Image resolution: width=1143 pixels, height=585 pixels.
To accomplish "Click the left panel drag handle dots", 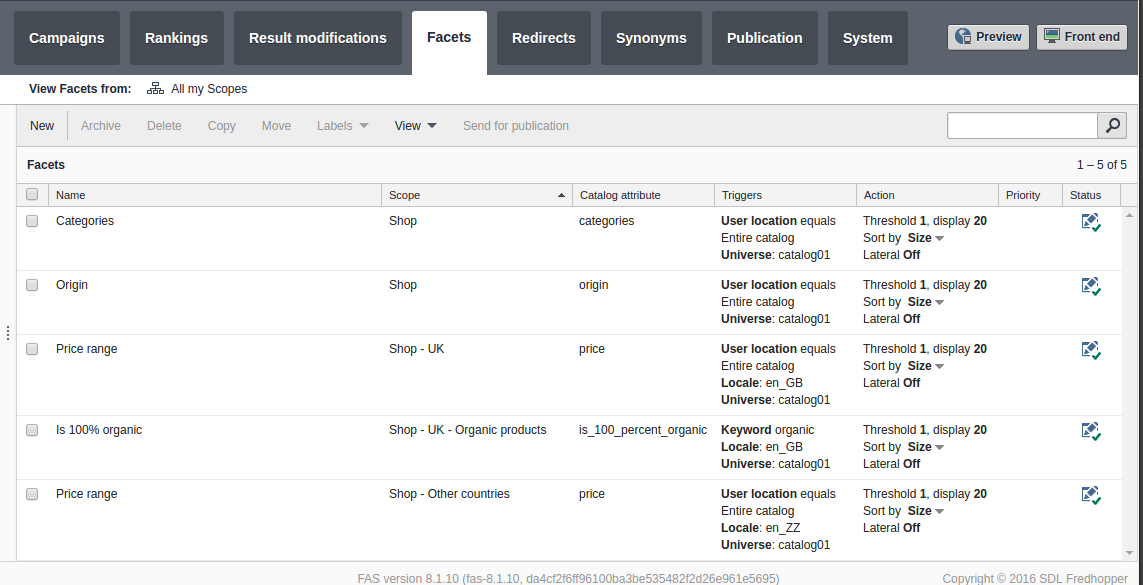I will (x=7, y=332).
